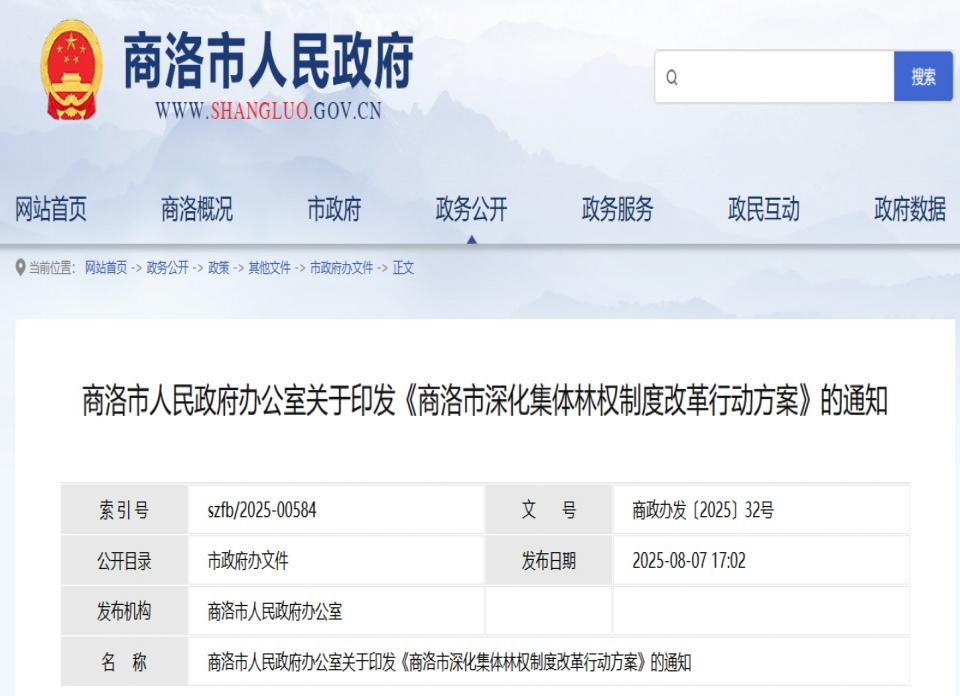Open the 市政府 navigation item

(x=334, y=209)
